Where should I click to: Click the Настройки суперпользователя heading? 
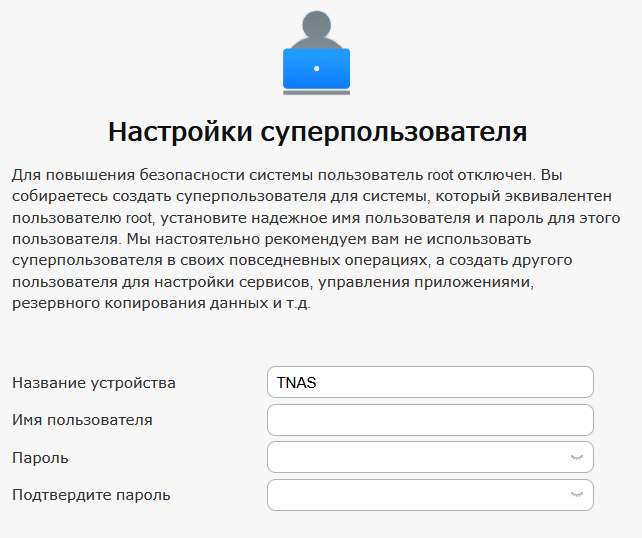point(317,132)
